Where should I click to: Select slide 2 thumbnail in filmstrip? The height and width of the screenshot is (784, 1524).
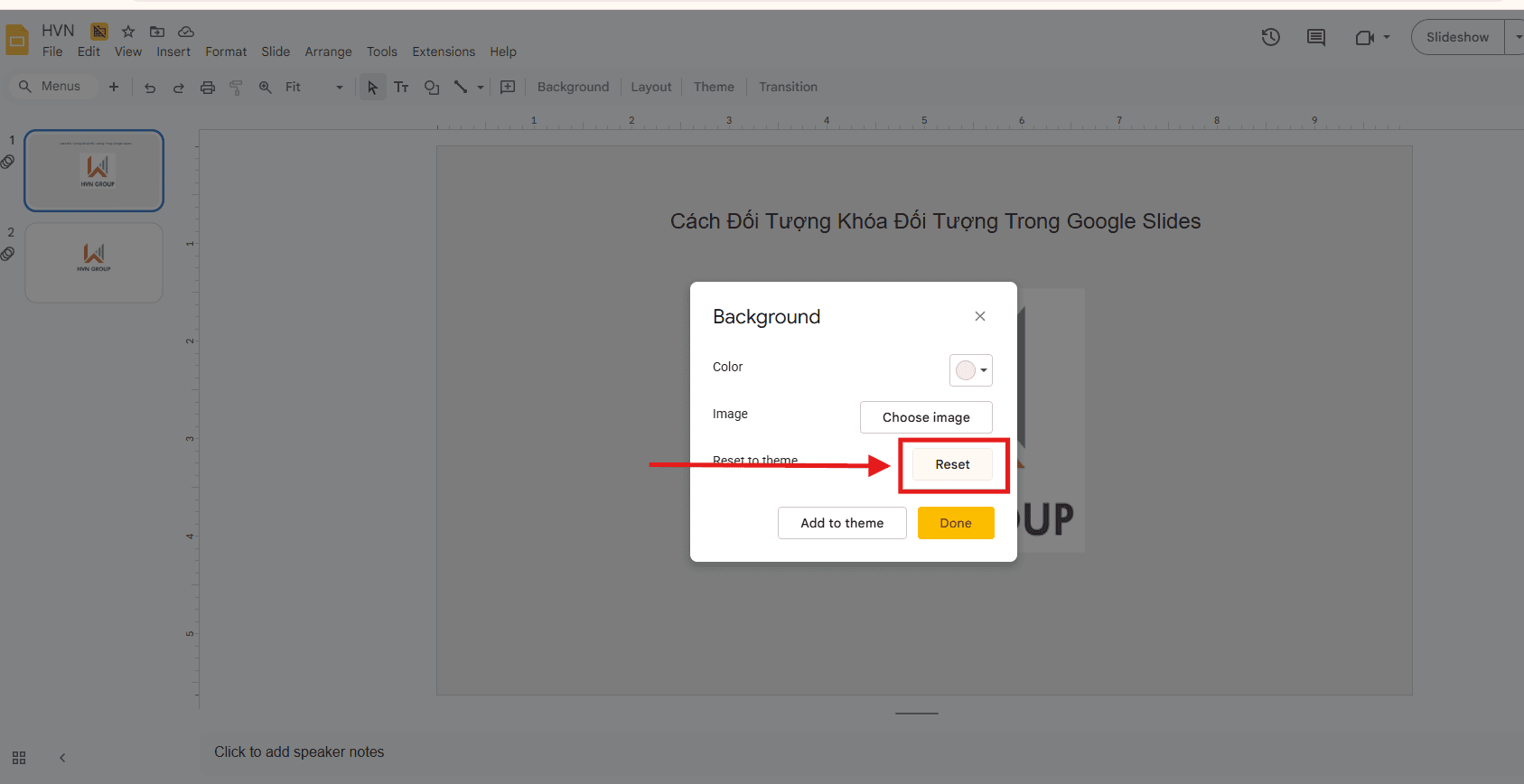tap(94, 263)
